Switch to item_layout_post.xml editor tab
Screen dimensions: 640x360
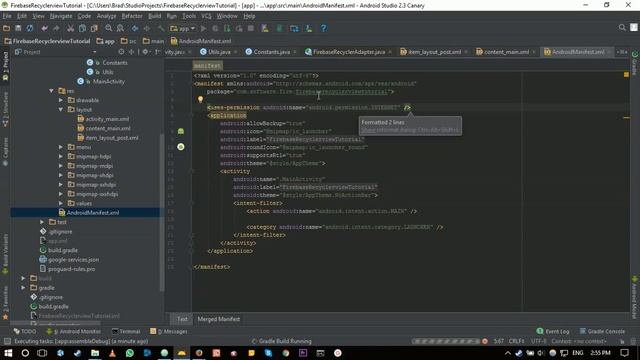(434, 52)
